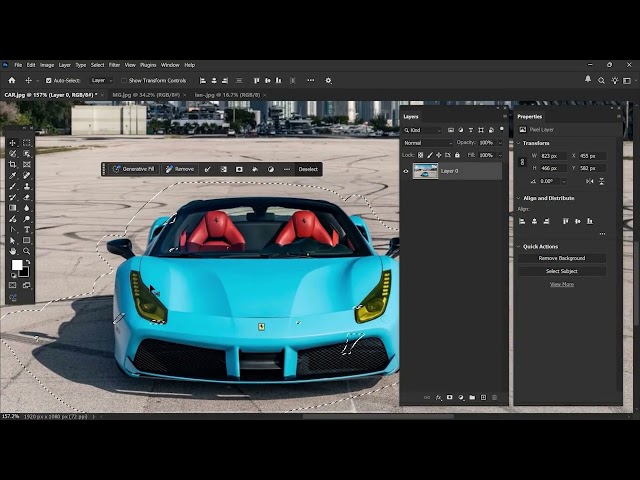Open the Image menu
Viewport: 640px width, 480px height.
[47, 65]
